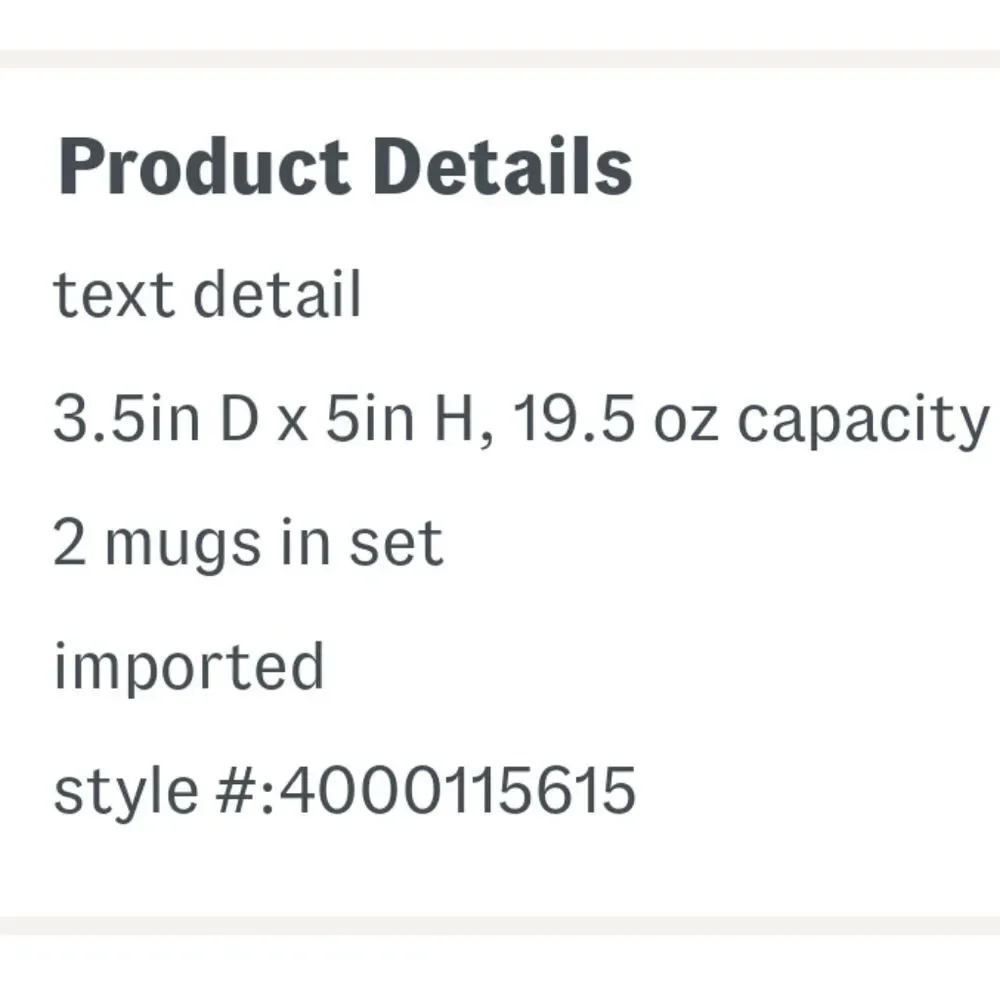Click the gray divider above Product Details
The image size is (1000, 1000).
(x=500, y=59)
